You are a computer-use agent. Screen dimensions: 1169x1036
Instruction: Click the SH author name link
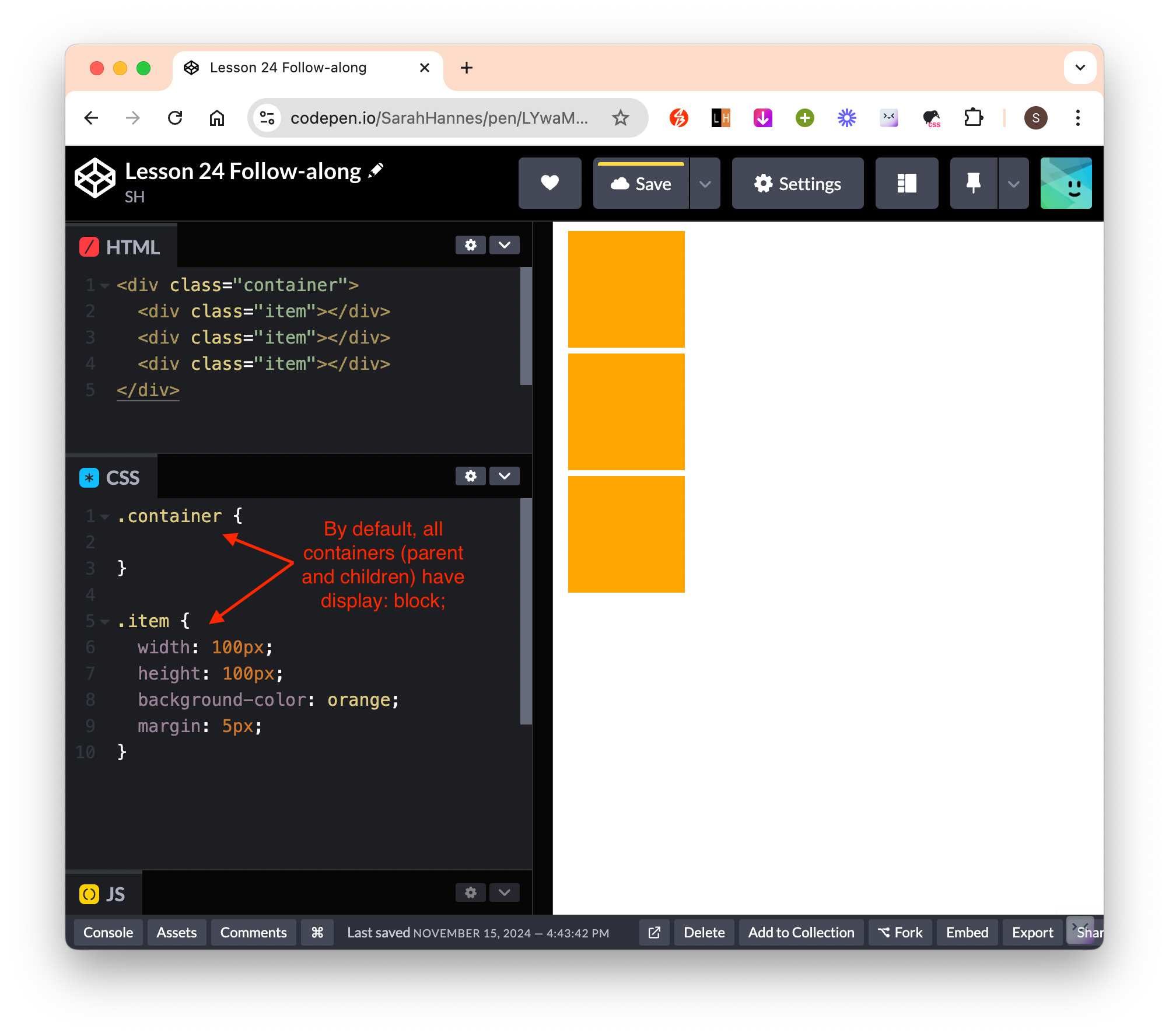[x=134, y=197]
